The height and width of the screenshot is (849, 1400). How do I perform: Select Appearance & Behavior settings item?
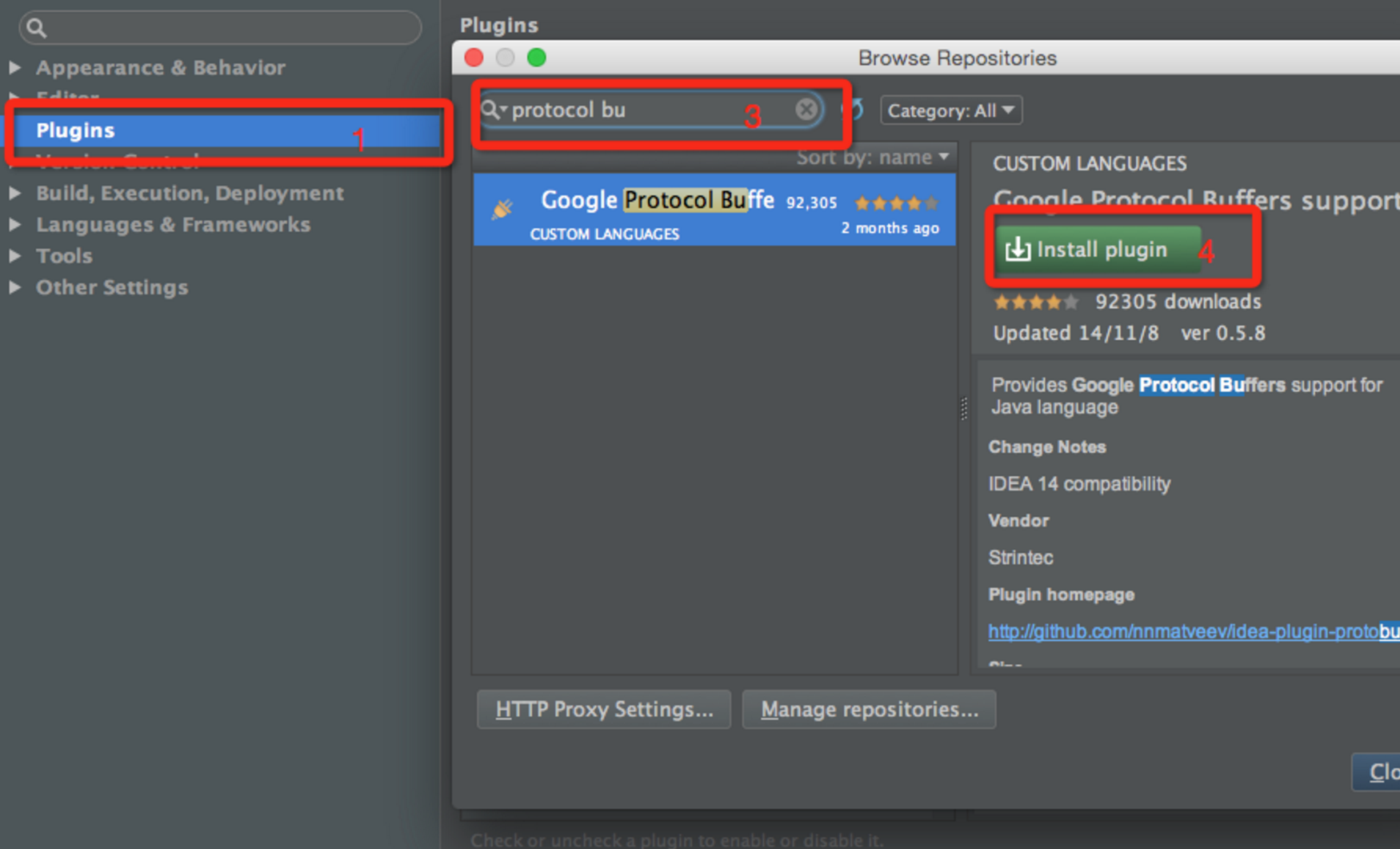point(161,67)
